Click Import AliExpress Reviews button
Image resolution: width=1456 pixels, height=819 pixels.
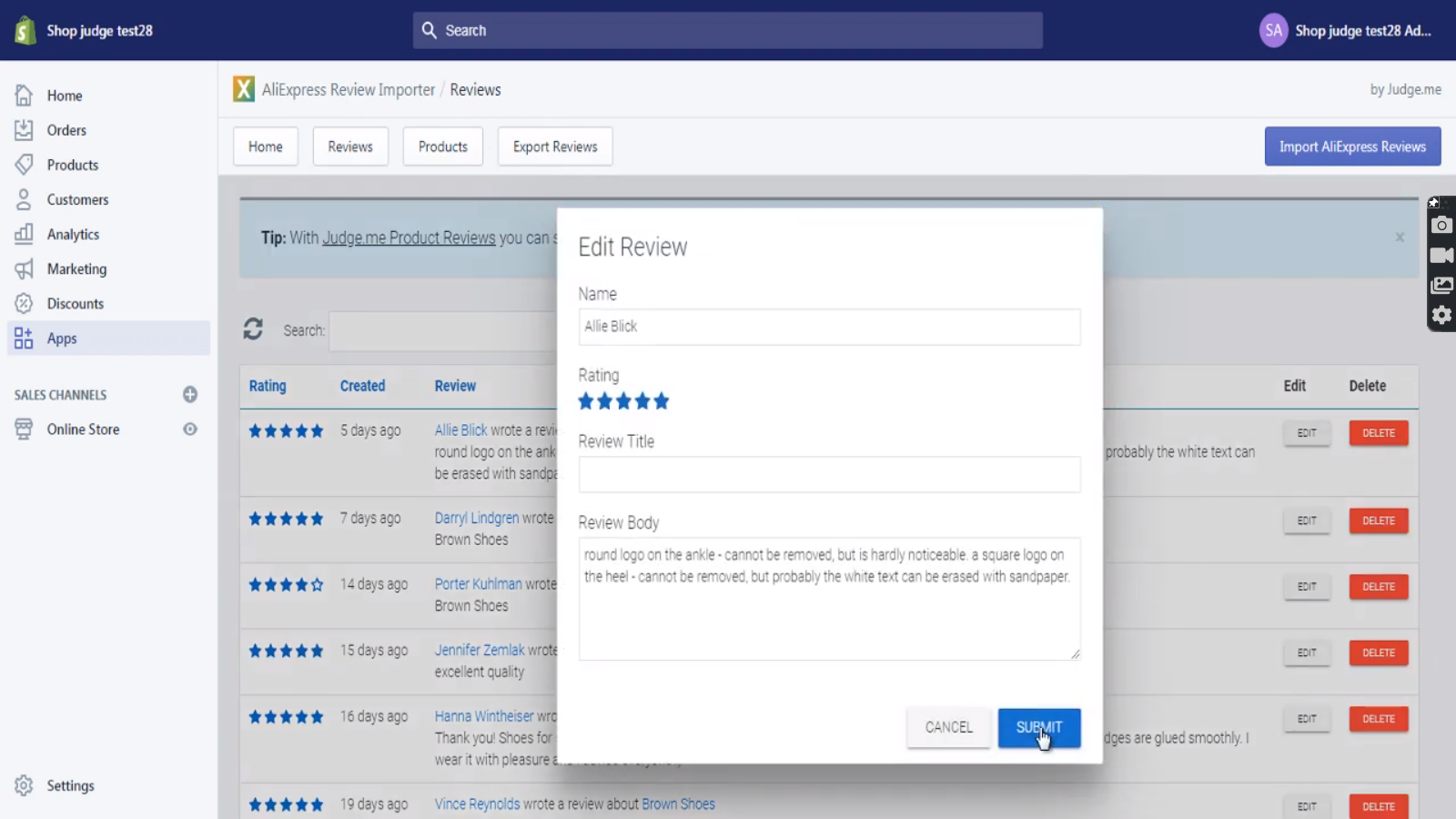(x=1352, y=147)
